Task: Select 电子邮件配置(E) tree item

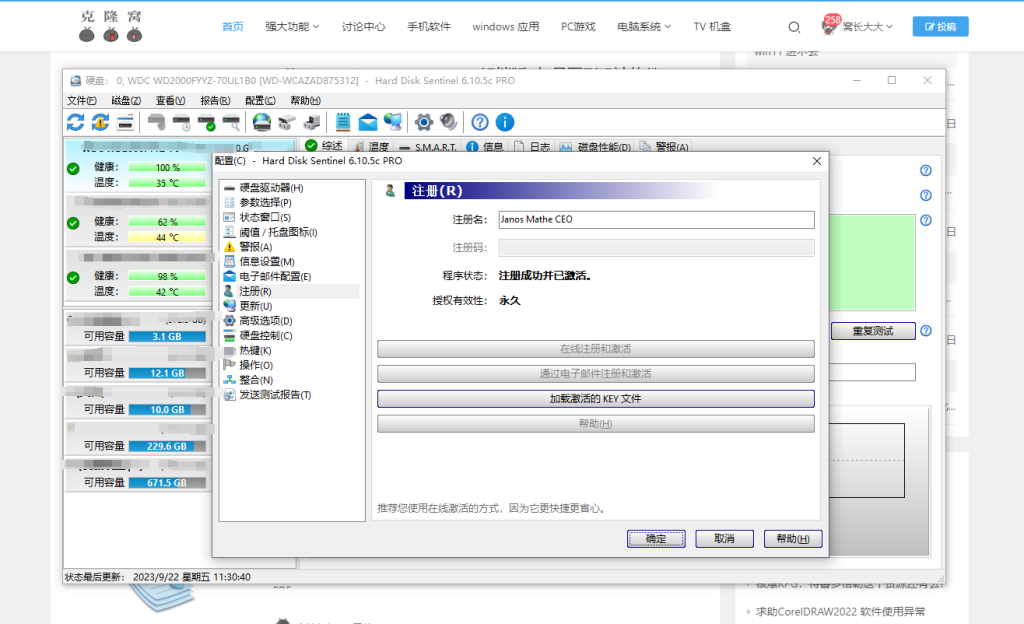Action: click(x=274, y=277)
